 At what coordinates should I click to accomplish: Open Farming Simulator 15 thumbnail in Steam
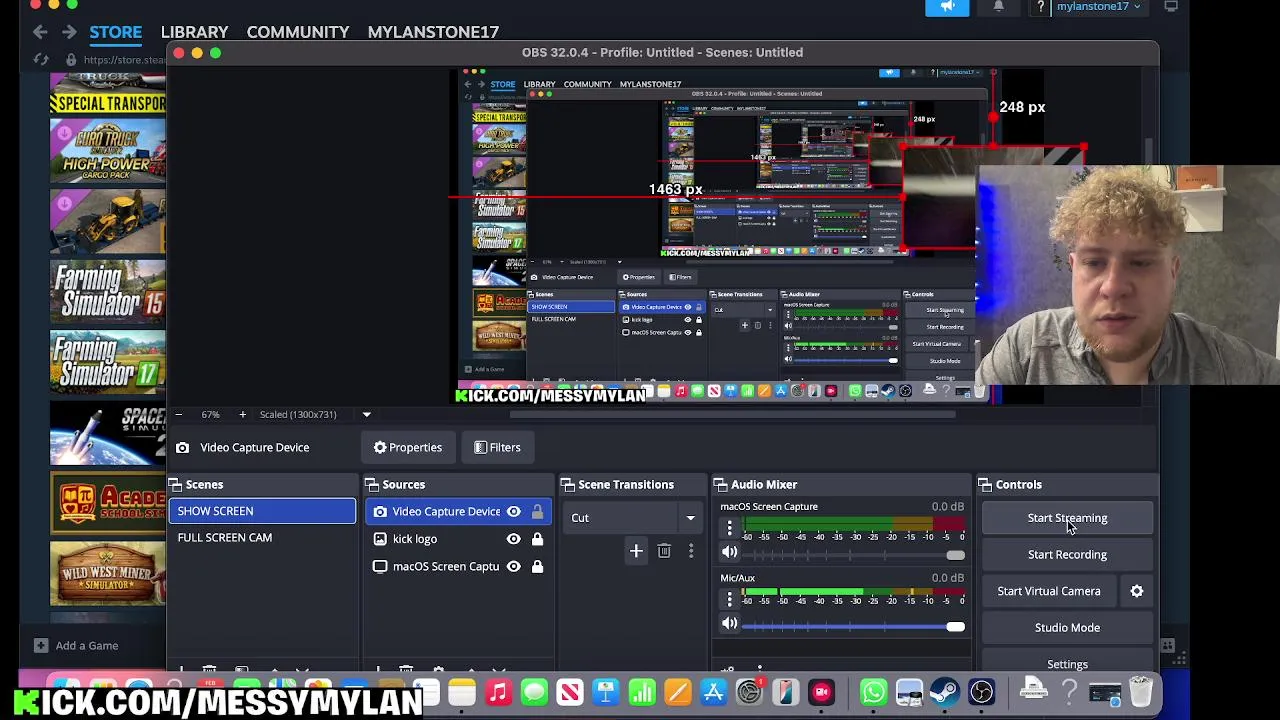pos(108,290)
